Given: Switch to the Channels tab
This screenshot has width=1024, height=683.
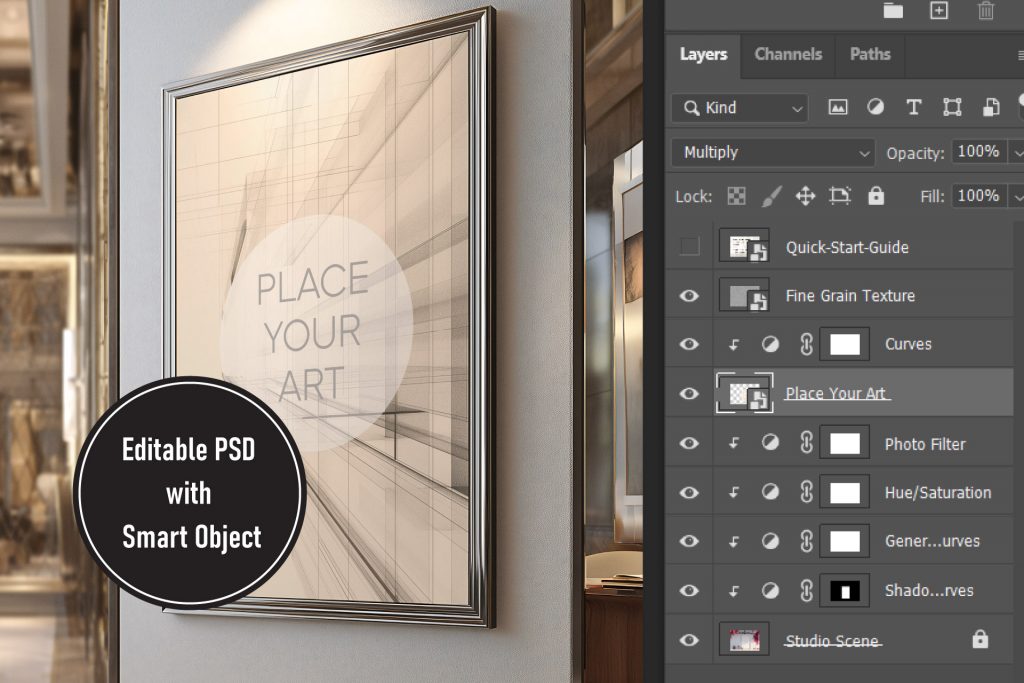Looking at the screenshot, I should click(788, 54).
